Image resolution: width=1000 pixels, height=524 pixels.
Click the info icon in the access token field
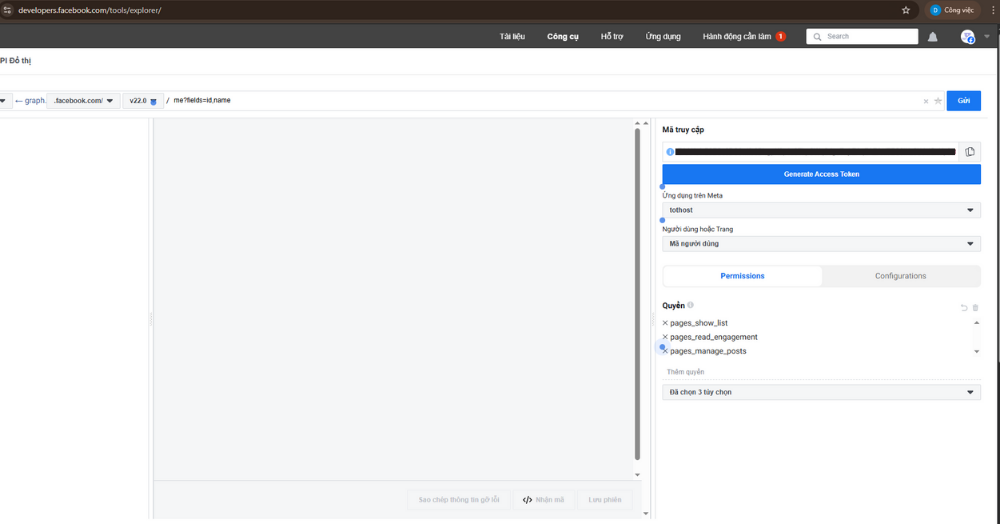tap(670, 152)
